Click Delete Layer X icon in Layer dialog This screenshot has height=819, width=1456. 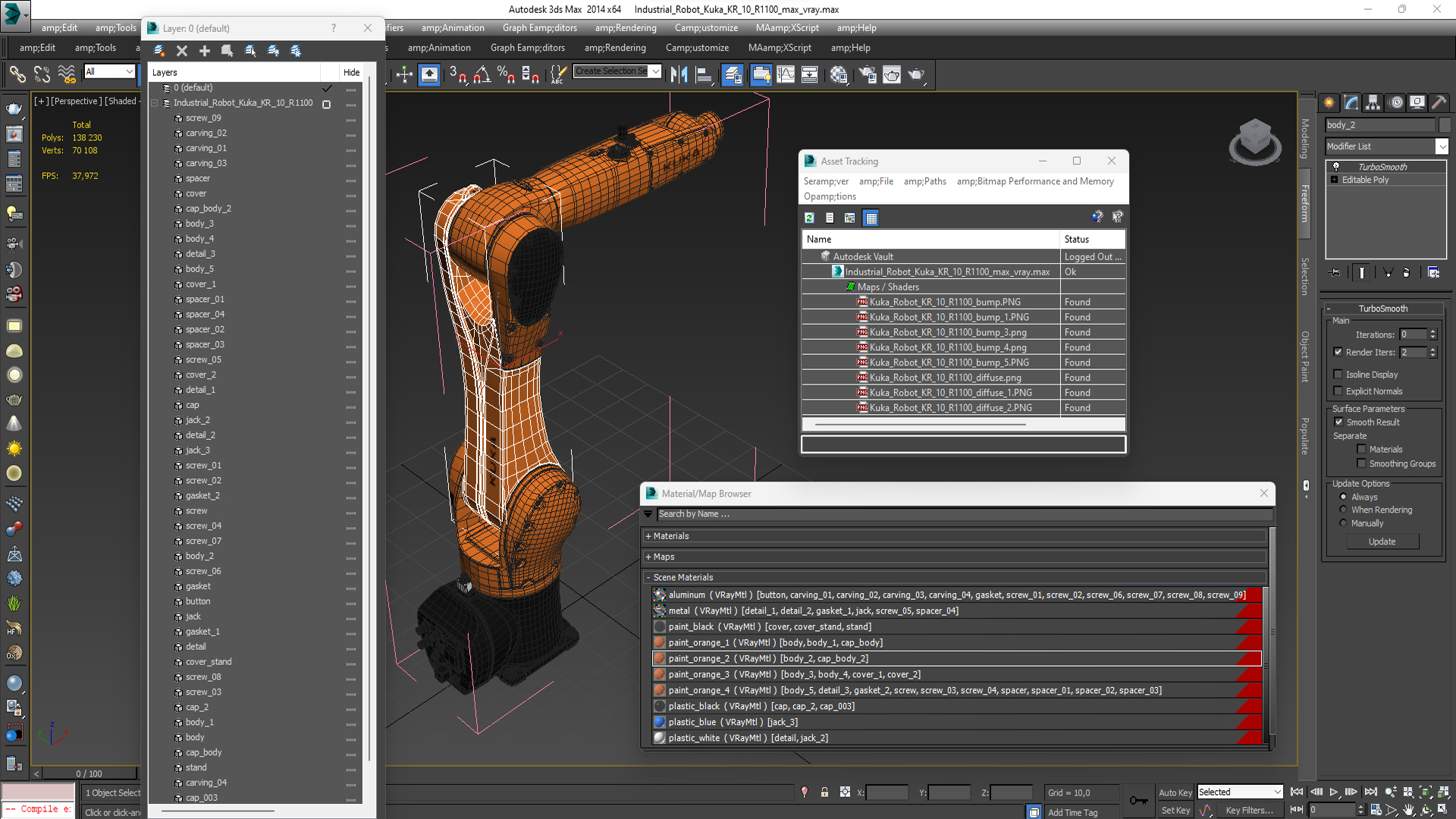pos(182,51)
